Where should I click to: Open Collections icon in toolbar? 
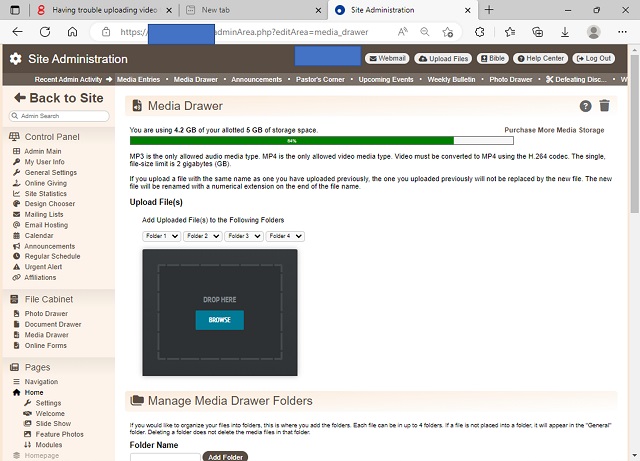[538, 32]
